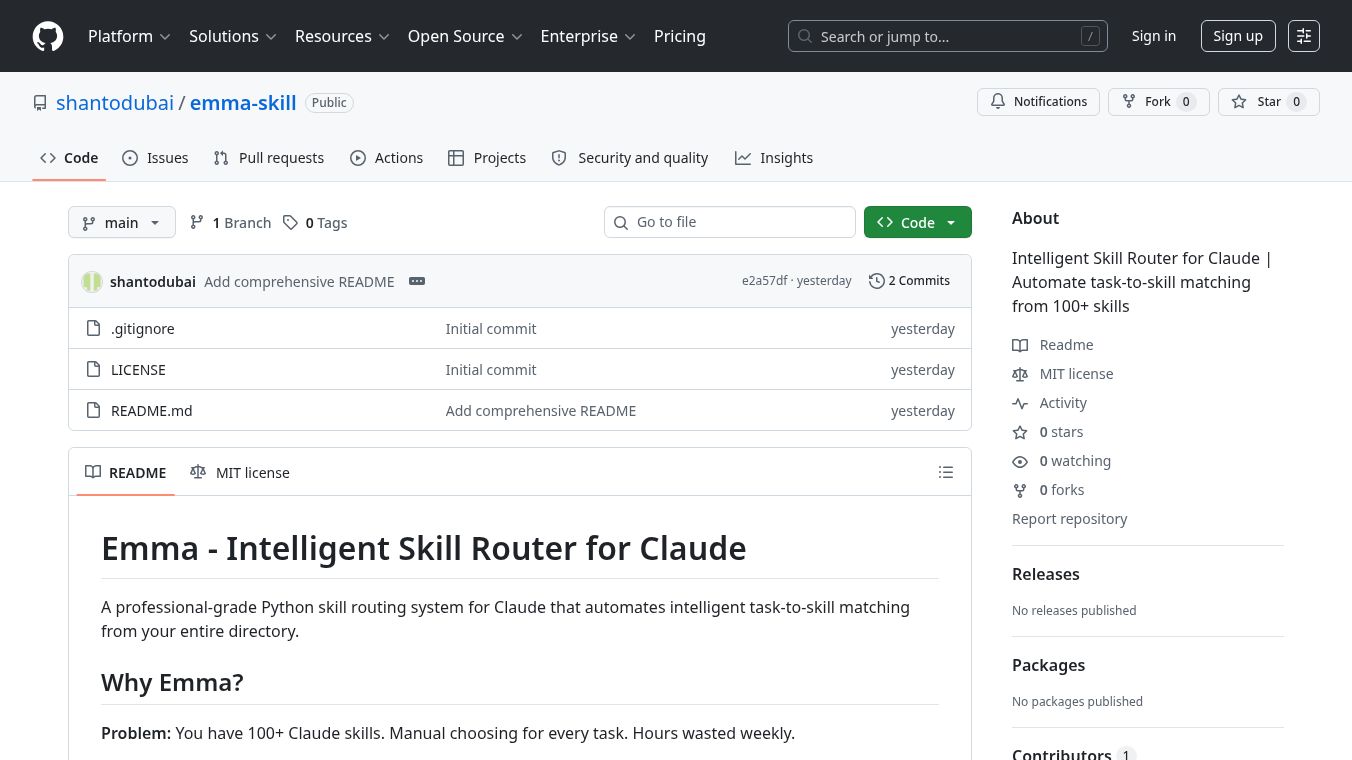The image size is (1352, 760).
Task: Open MIT license link in About
Action: [1063, 374]
